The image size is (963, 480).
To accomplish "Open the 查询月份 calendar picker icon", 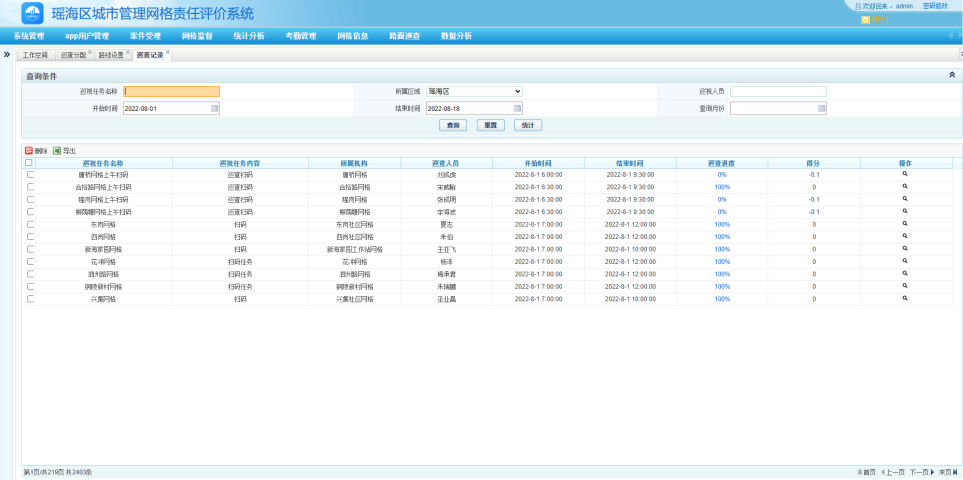I will point(821,108).
